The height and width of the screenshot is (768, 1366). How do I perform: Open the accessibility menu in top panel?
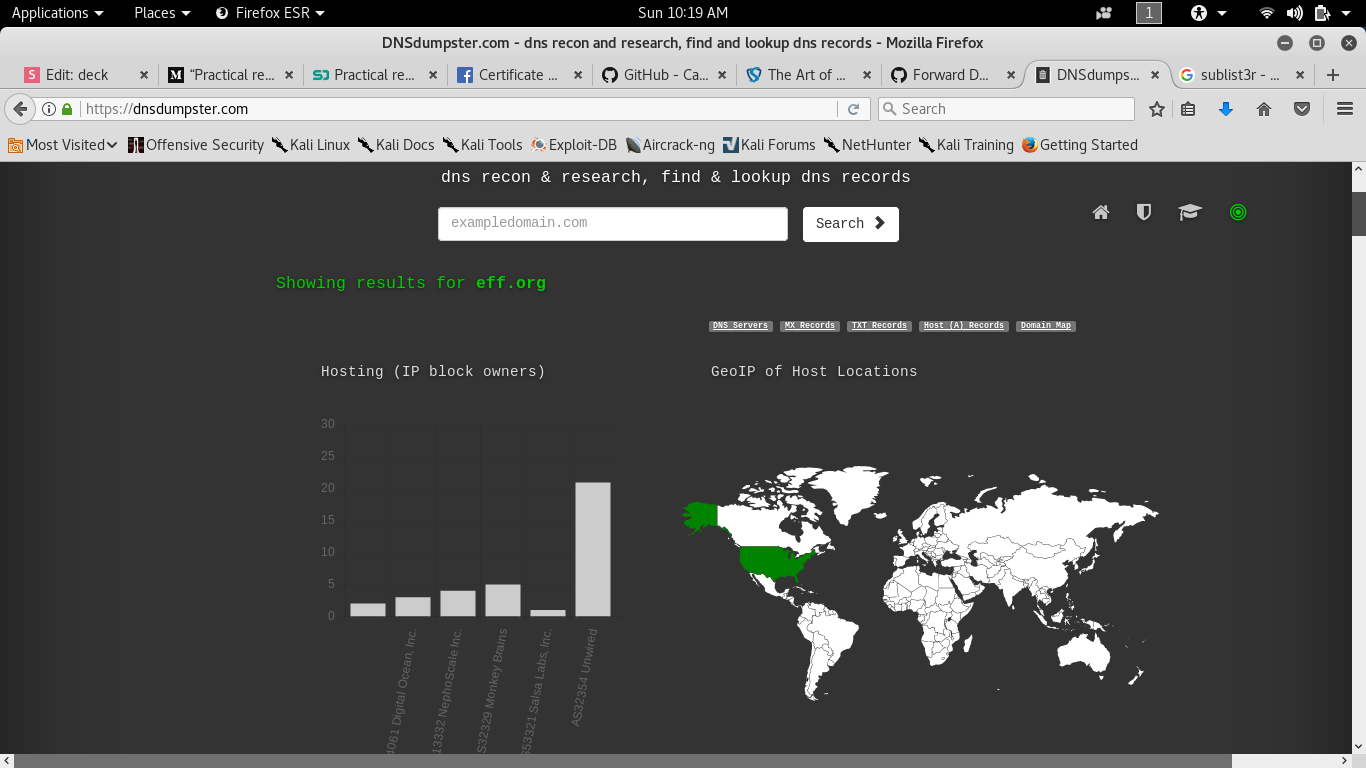click(1208, 13)
